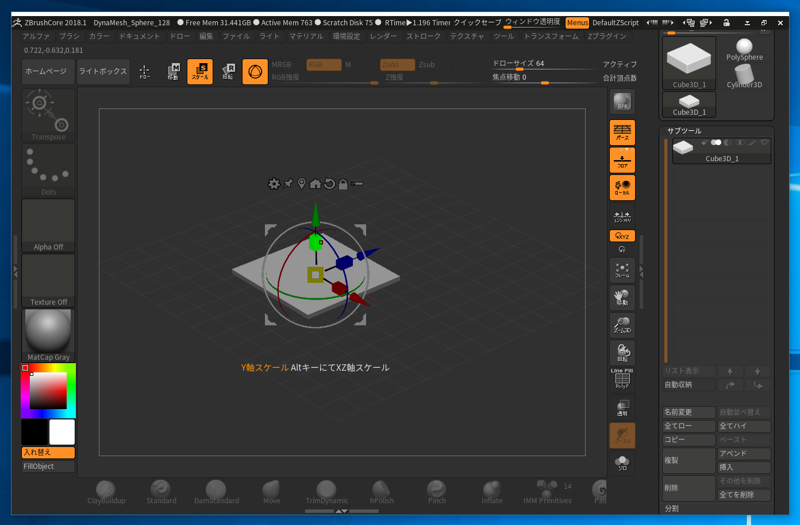The height and width of the screenshot is (525, 800).
Task: Open the Alpha Off selector
Action: pyautogui.click(x=48, y=225)
